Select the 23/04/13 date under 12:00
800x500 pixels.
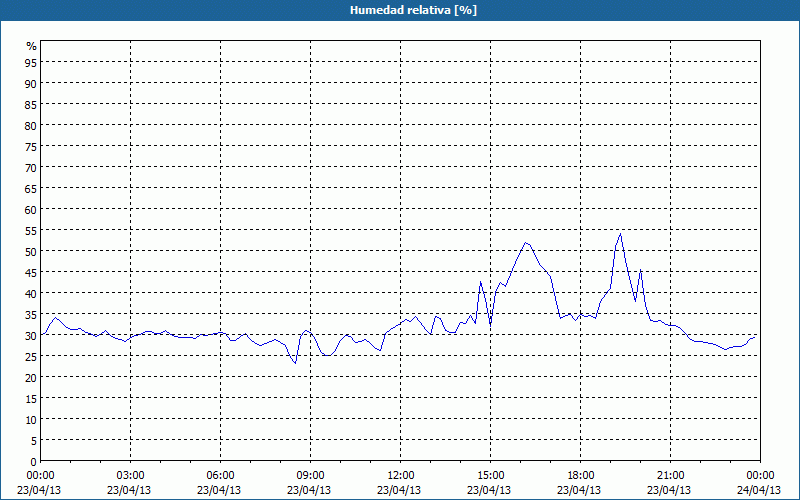[399, 490]
